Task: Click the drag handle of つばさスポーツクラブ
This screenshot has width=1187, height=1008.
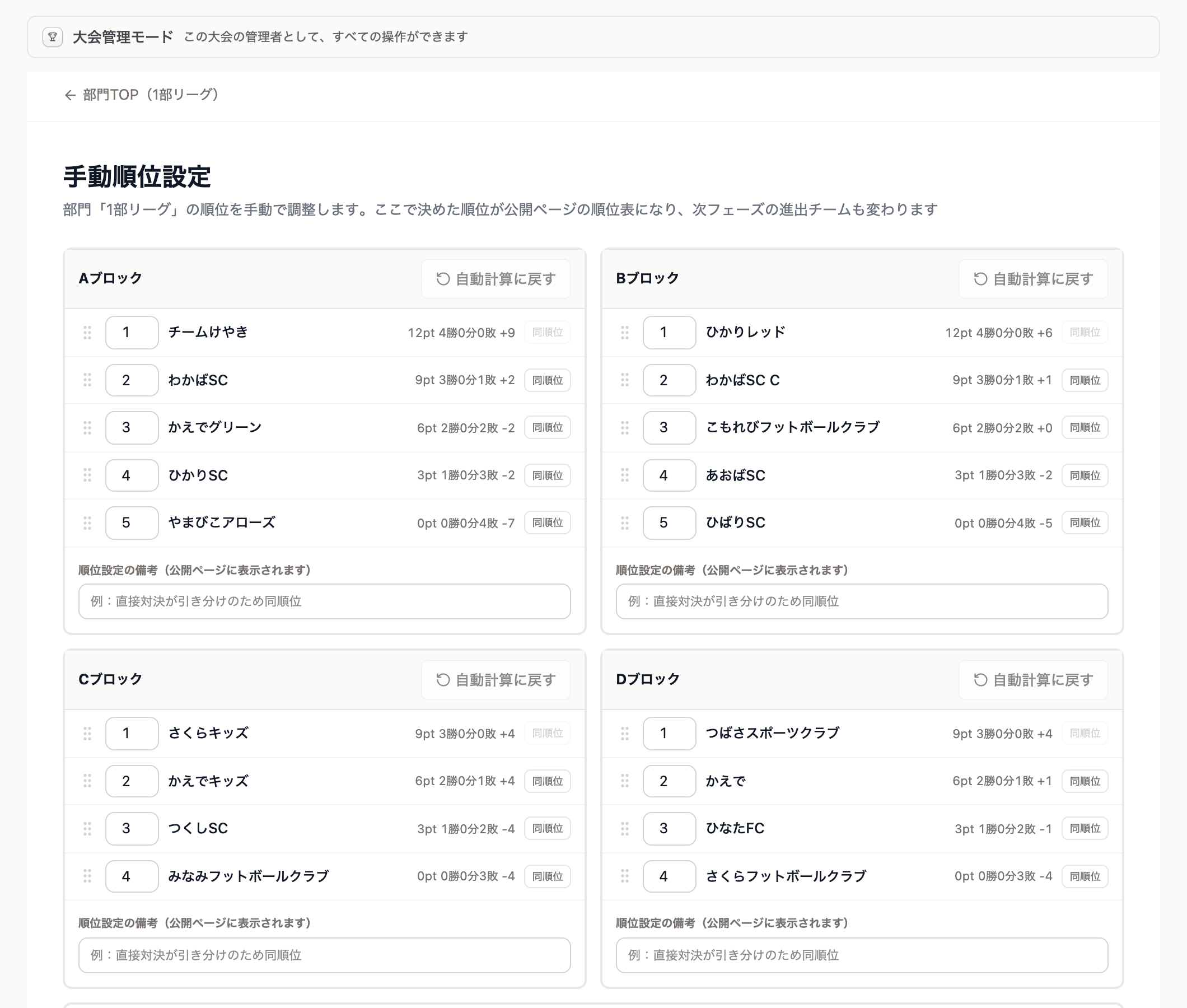Action: 625,733
